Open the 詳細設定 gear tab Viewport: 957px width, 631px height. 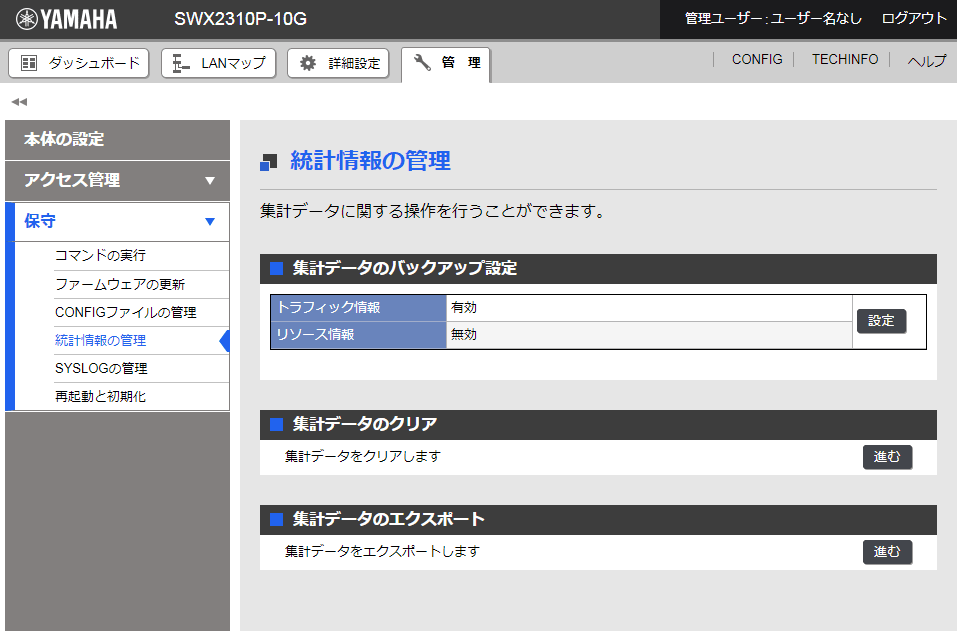(x=338, y=63)
